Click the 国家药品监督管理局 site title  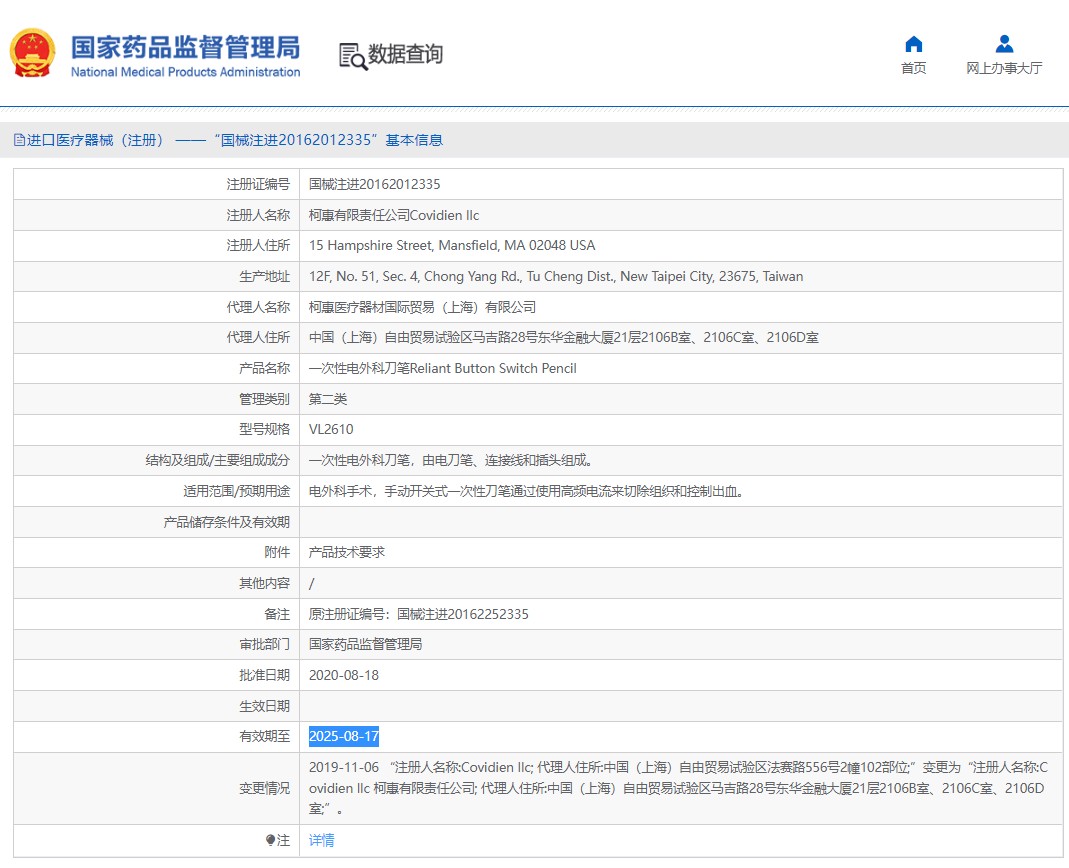[x=185, y=47]
